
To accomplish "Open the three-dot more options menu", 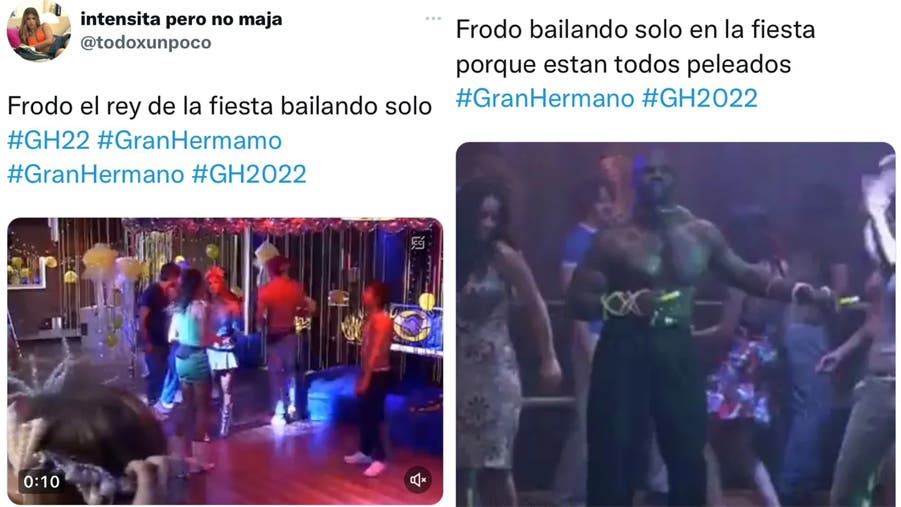I will [x=433, y=18].
